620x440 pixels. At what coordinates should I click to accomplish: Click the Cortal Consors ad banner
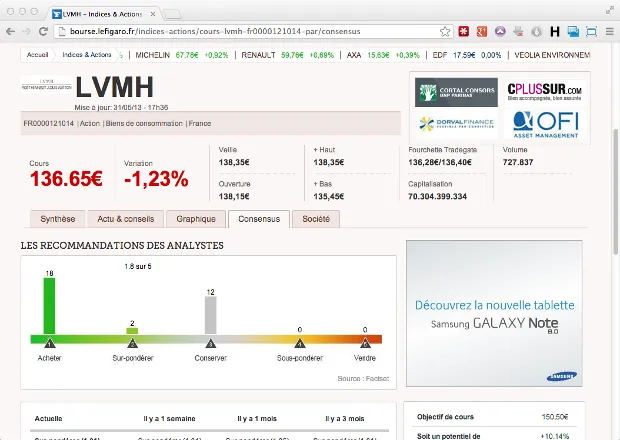click(456, 92)
